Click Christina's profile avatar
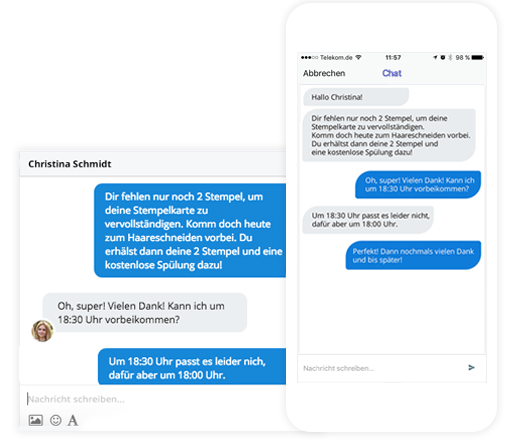 click(x=42, y=331)
